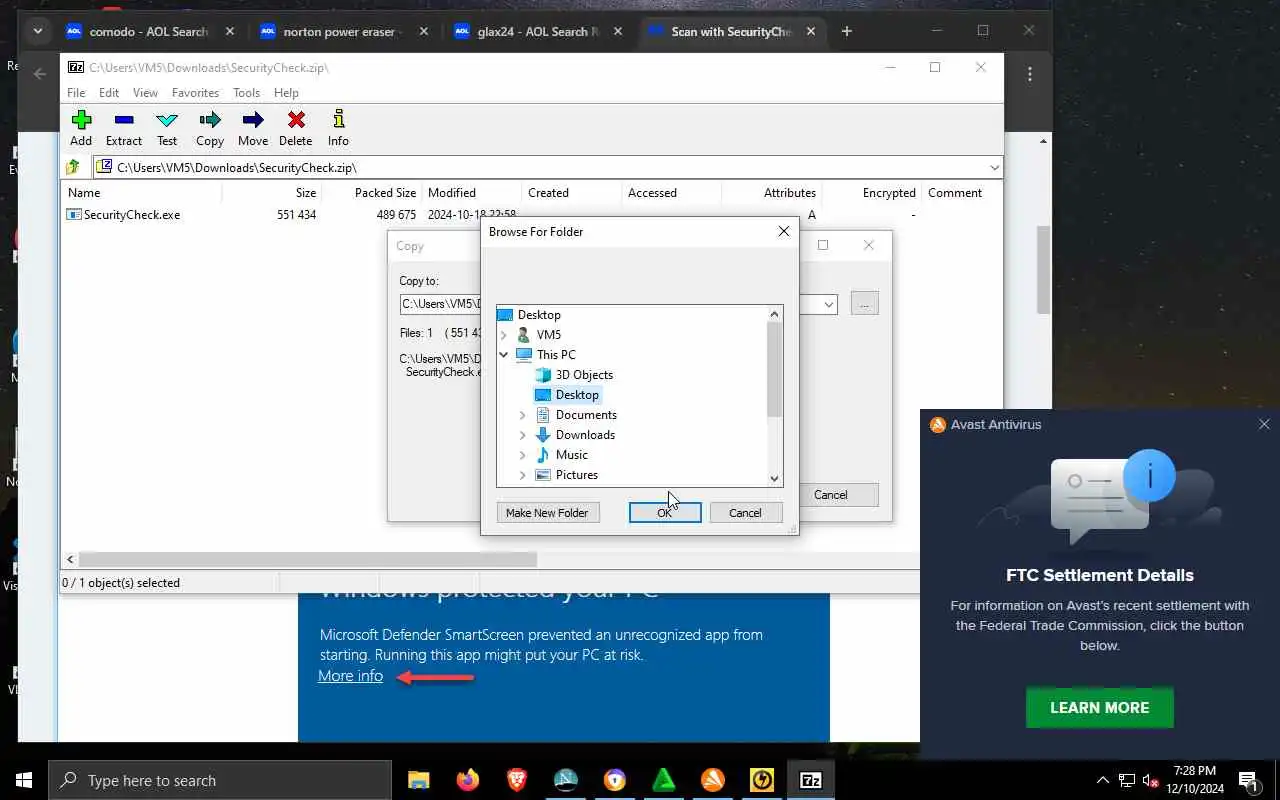This screenshot has width=1280, height=800.
Task: Open the 7-Zip address bar dropdown
Action: [994, 168]
